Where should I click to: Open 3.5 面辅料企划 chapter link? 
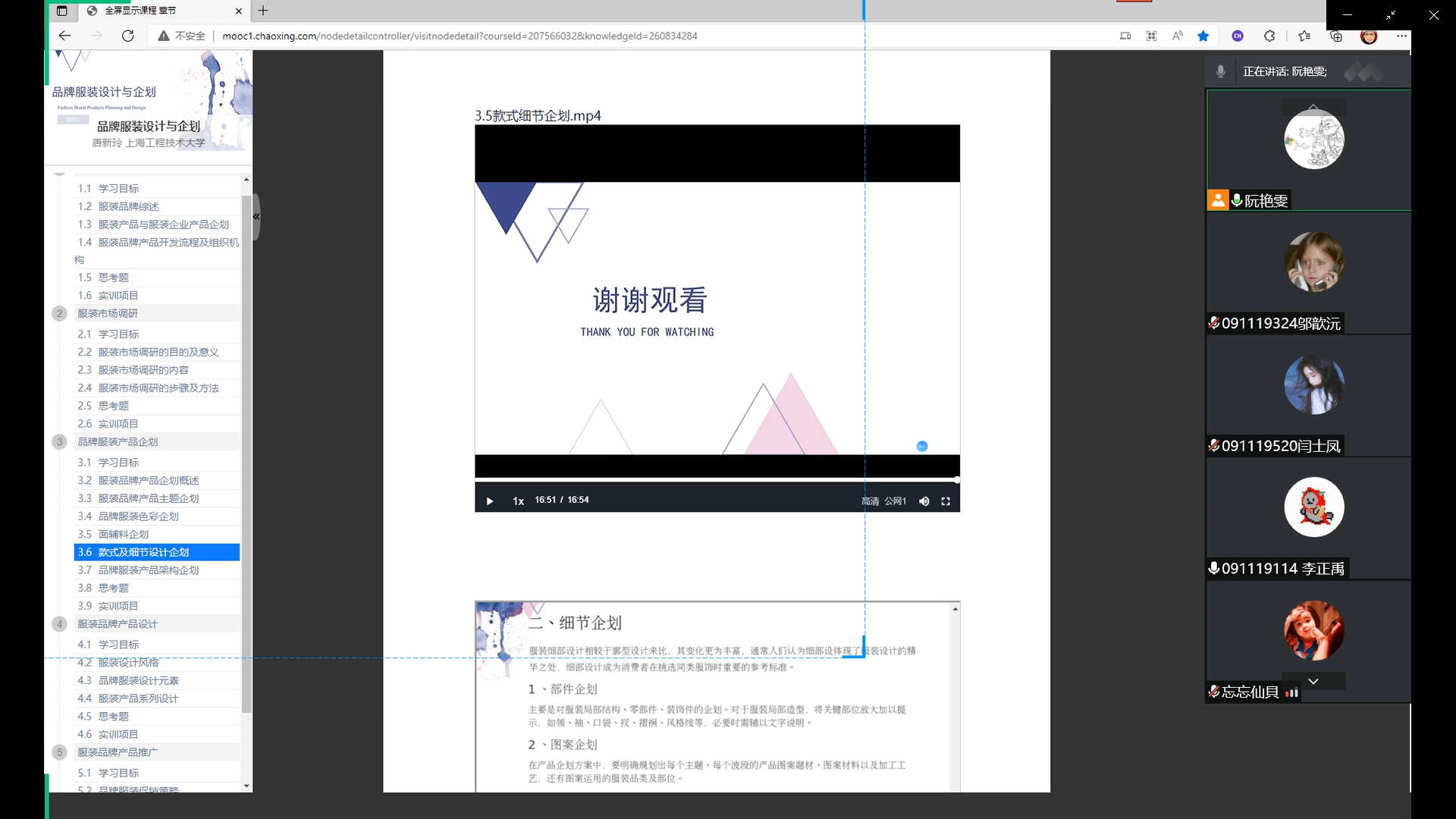(124, 535)
